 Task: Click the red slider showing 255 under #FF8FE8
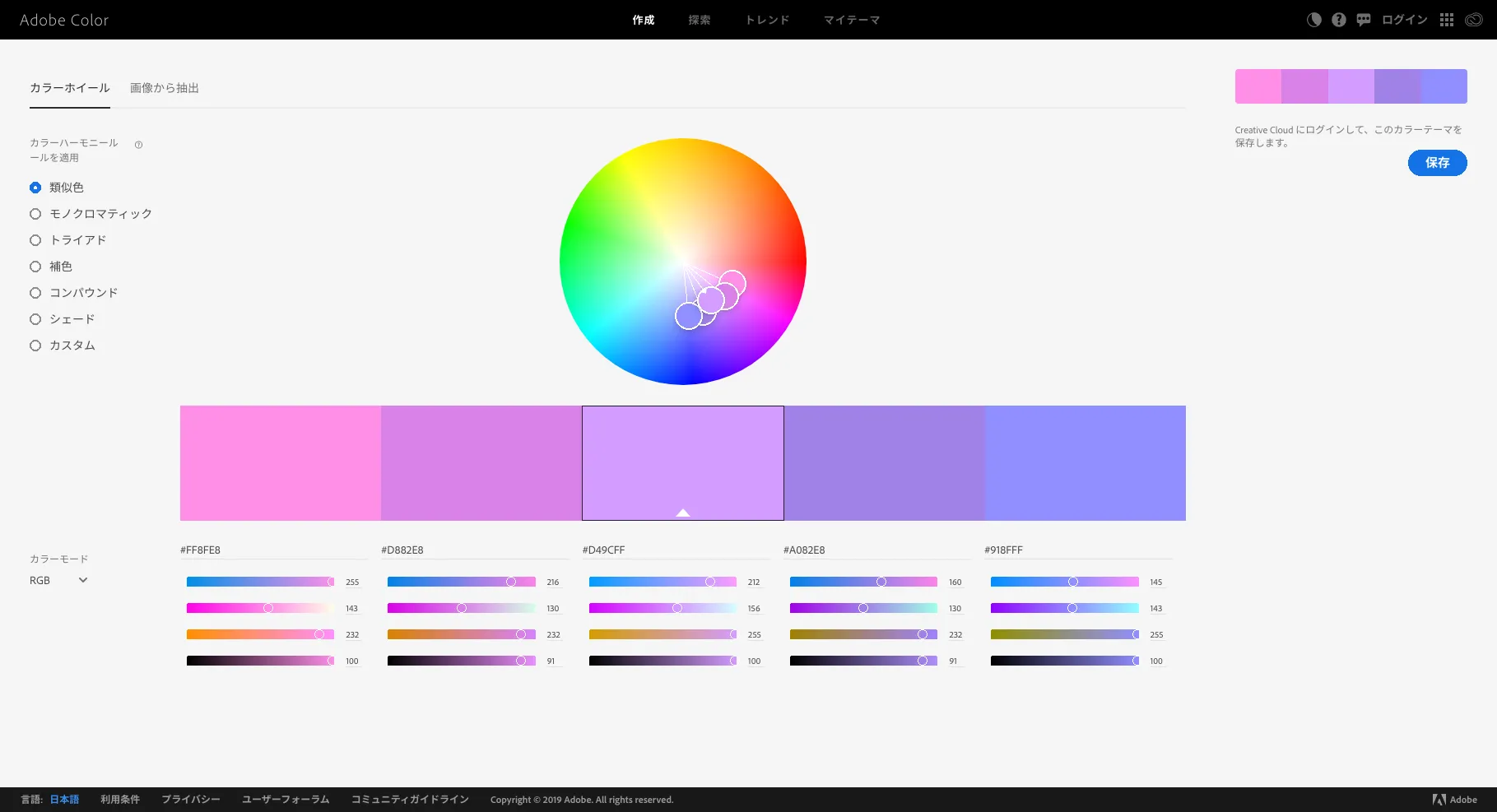coord(260,582)
